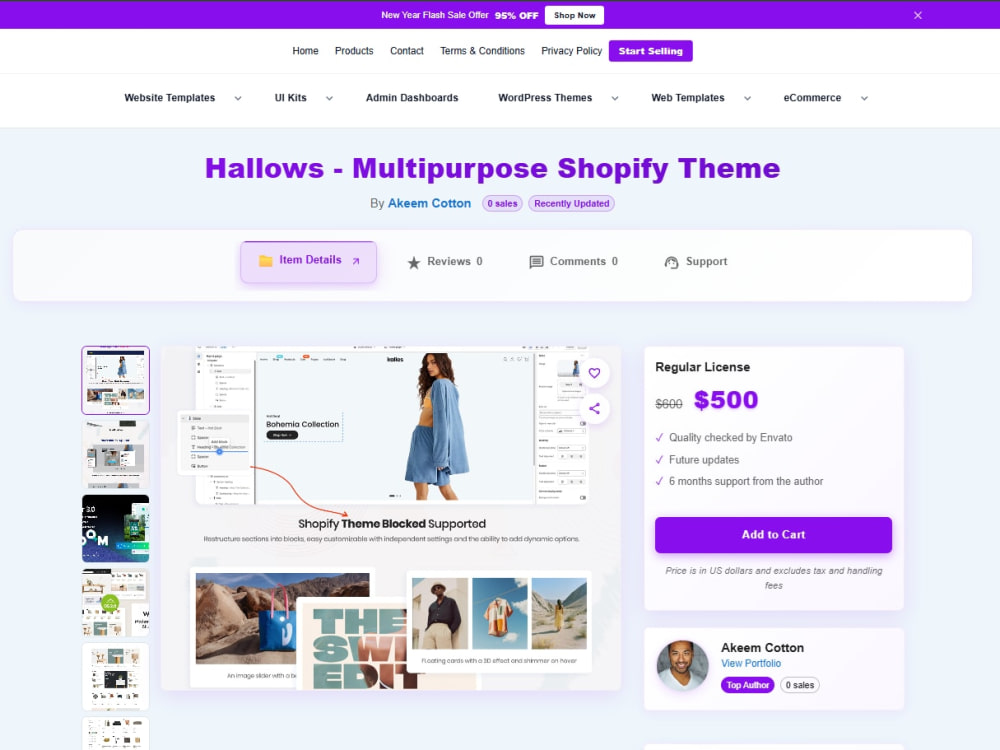Switch to the Reviews tab

tap(445, 261)
